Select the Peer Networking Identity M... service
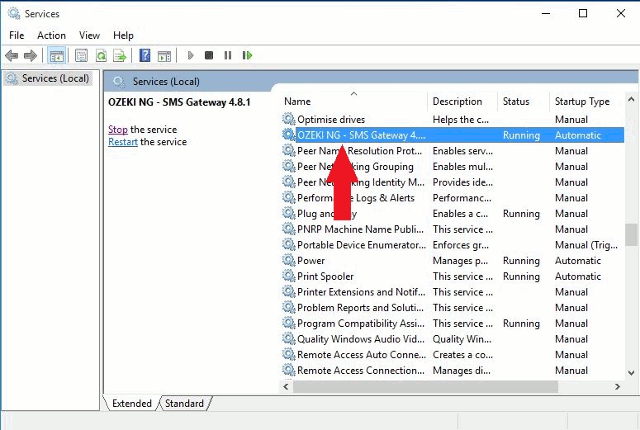The width and height of the screenshot is (640, 430). 452,182
